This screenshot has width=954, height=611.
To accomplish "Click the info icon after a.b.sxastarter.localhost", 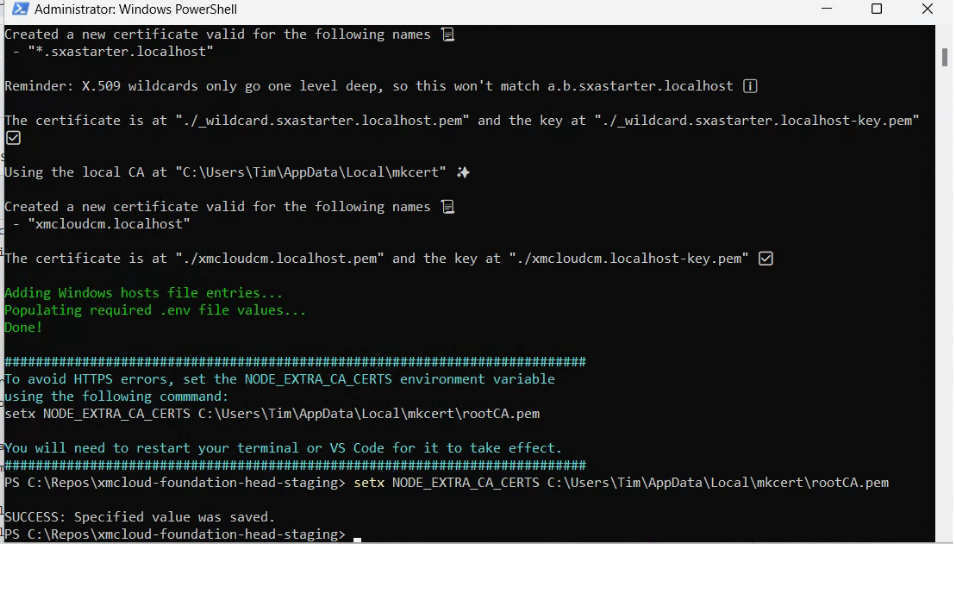I will [x=750, y=86].
